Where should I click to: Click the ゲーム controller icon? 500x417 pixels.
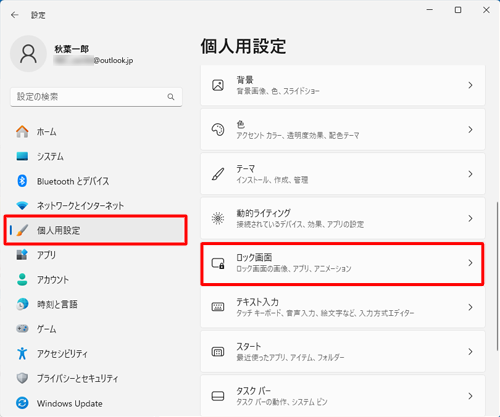point(22,329)
